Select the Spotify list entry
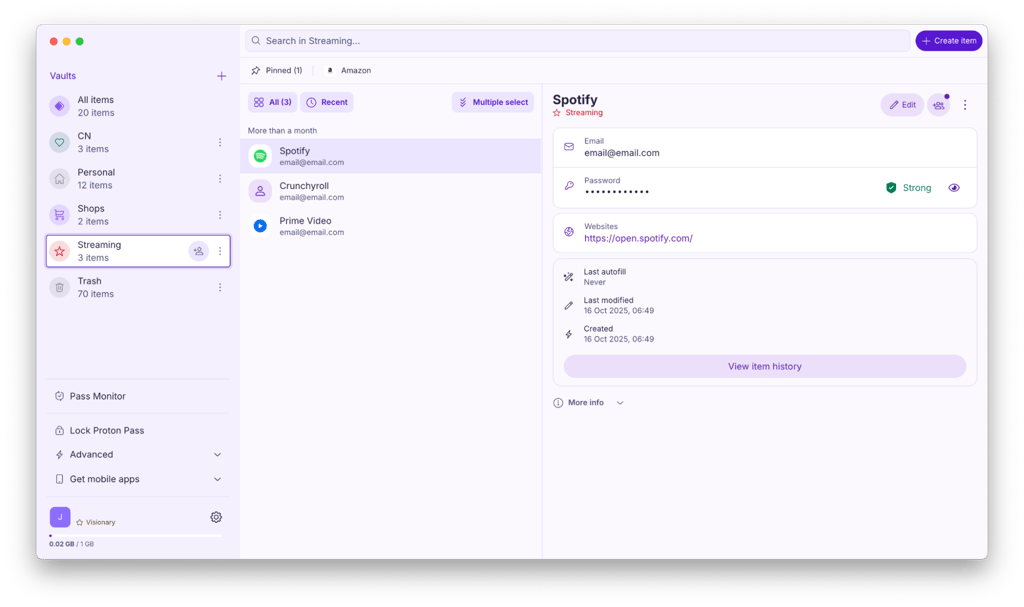Screen dimensions: 1024x607 click(391, 156)
